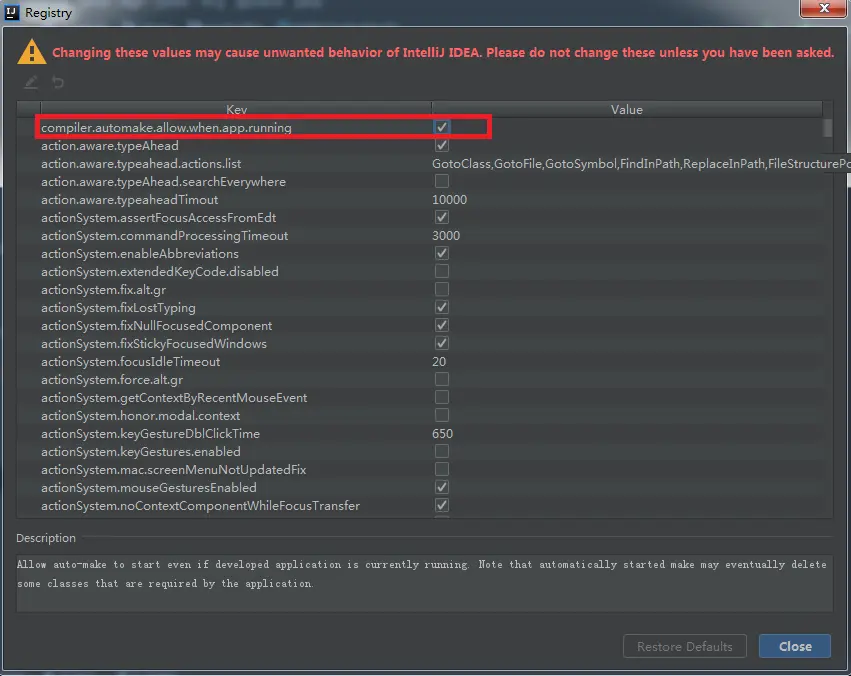Enable actionSystem.extendedKeyCode.disabled checkbox
The image size is (851, 676).
(x=442, y=271)
